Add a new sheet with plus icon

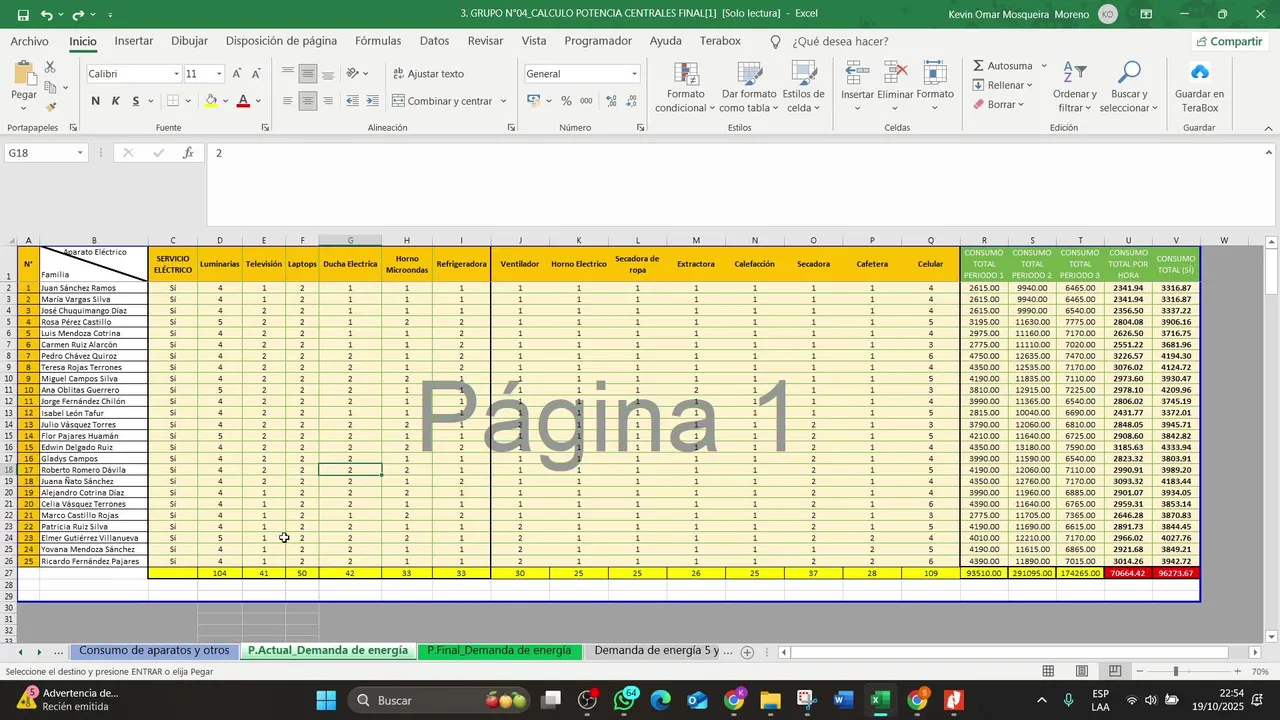coord(747,652)
